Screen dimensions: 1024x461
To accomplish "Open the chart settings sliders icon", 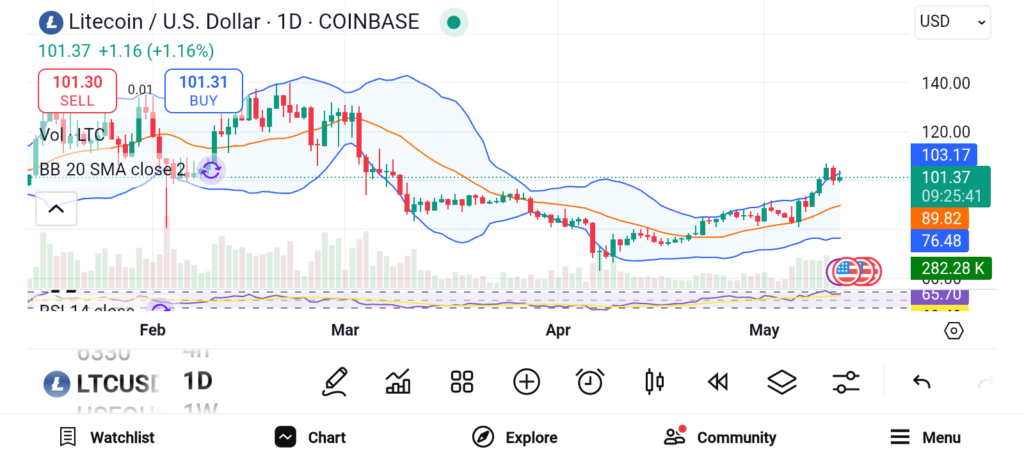I will click(846, 381).
